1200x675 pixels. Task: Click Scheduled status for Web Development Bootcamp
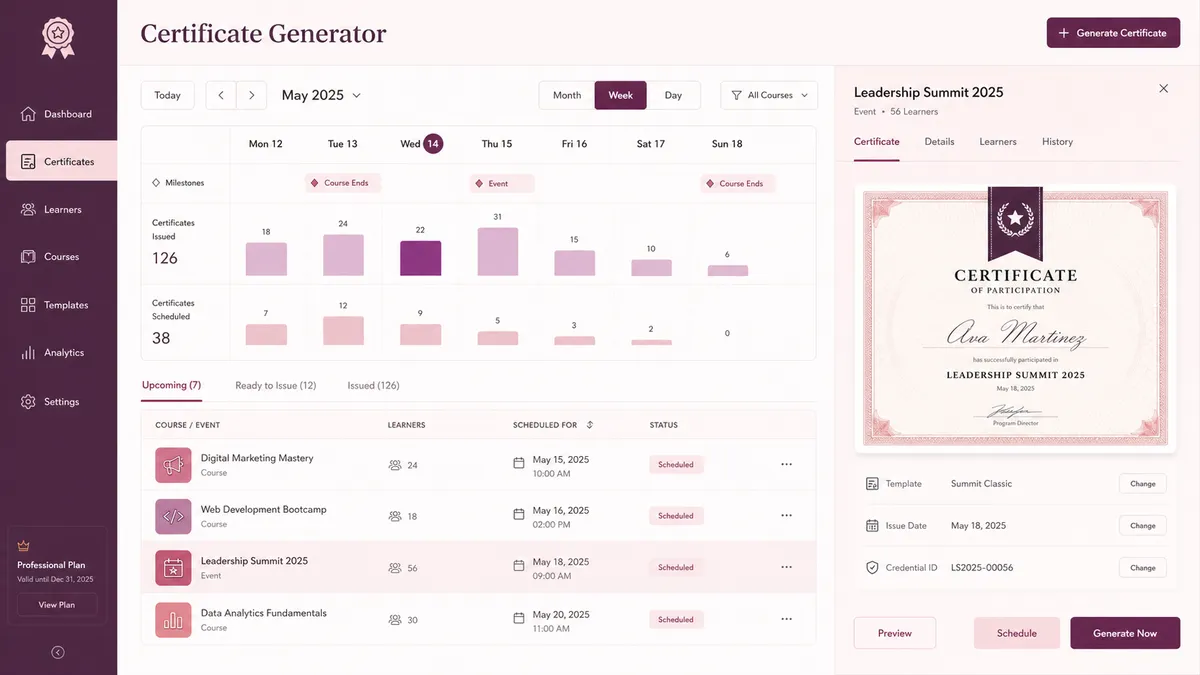(x=676, y=516)
